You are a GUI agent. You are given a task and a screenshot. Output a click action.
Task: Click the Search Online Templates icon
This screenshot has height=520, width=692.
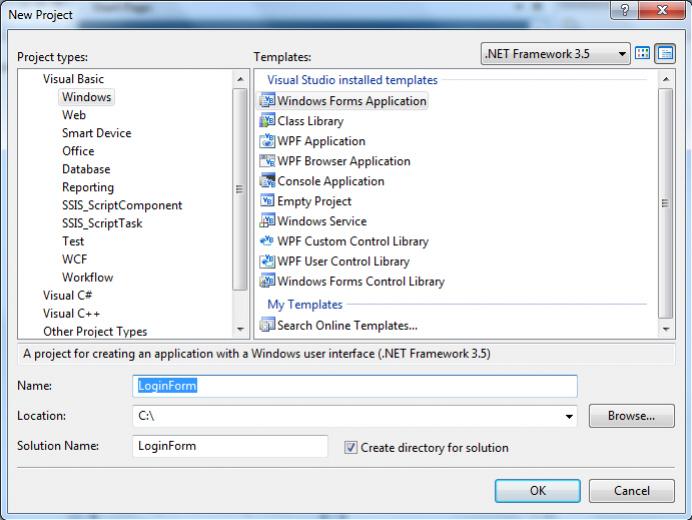(267, 325)
